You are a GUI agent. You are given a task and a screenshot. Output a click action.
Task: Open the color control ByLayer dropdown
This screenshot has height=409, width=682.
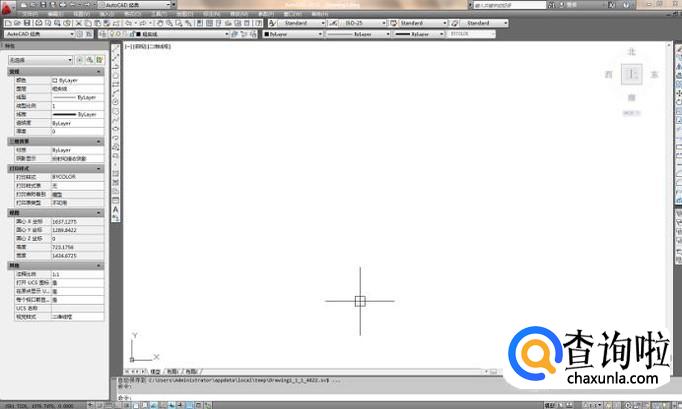click(x=293, y=34)
